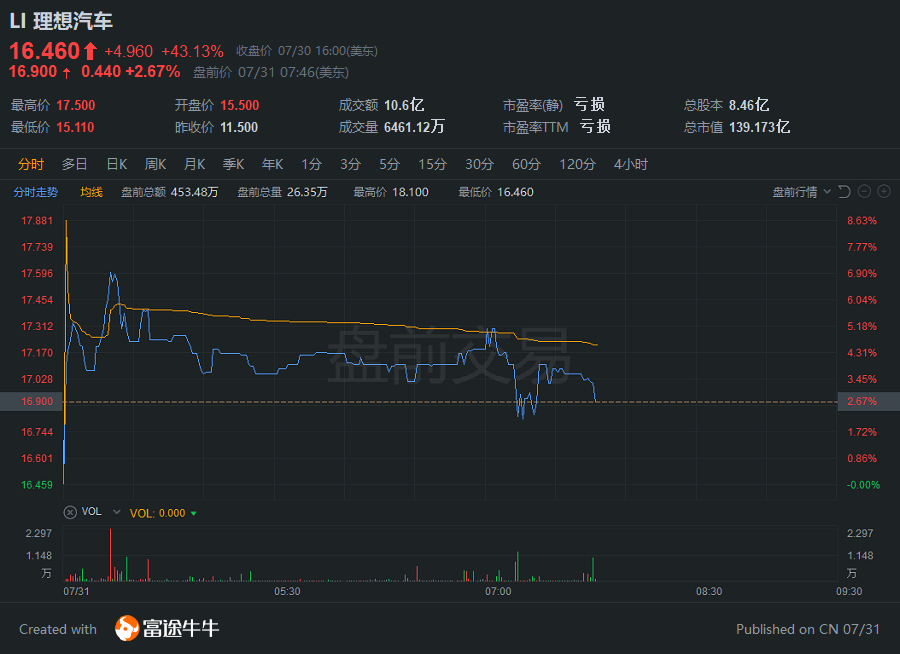Click the undo/reset chart icon
Image resolution: width=900 pixels, height=654 pixels.
(x=844, y=192)
